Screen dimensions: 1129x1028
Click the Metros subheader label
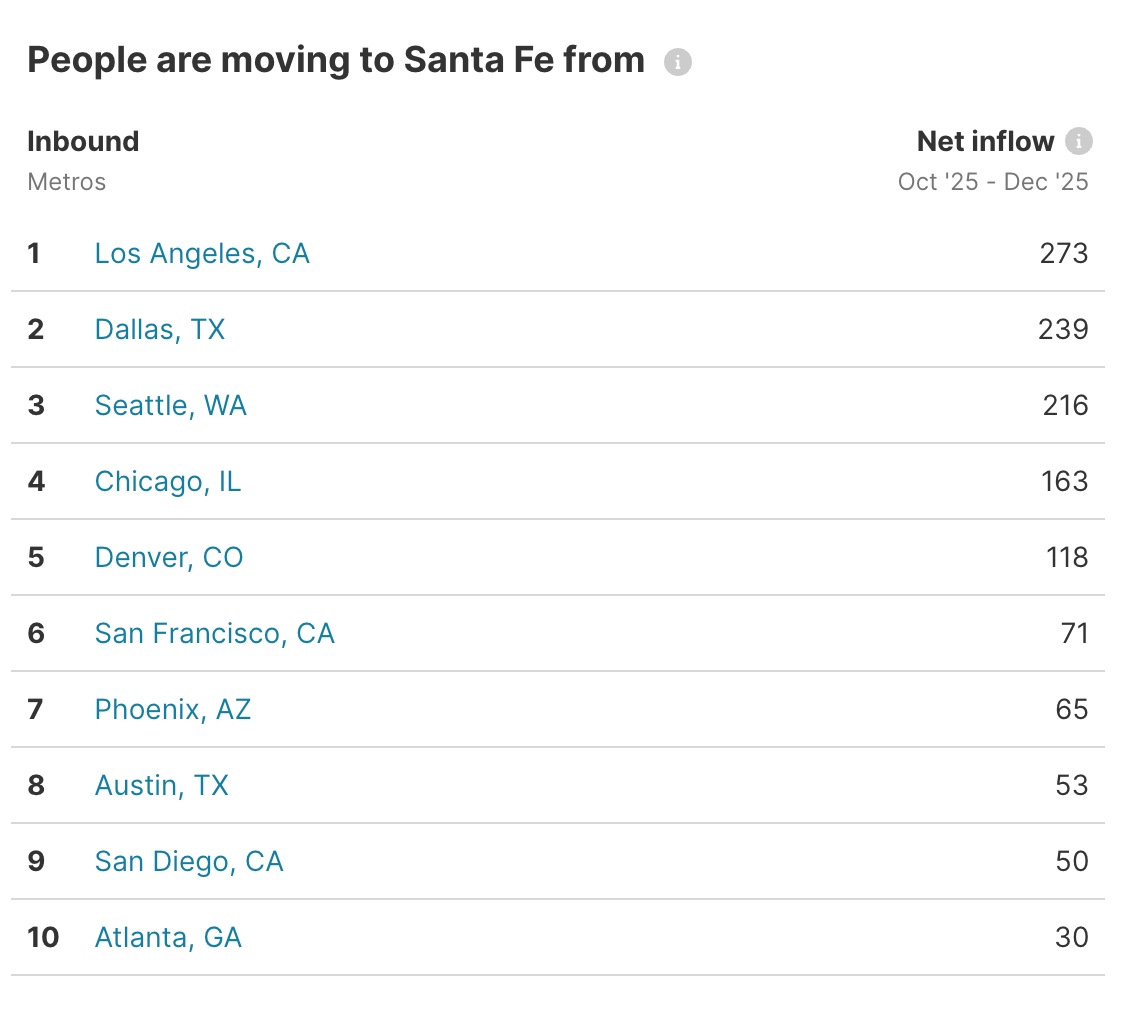[66, 182]
